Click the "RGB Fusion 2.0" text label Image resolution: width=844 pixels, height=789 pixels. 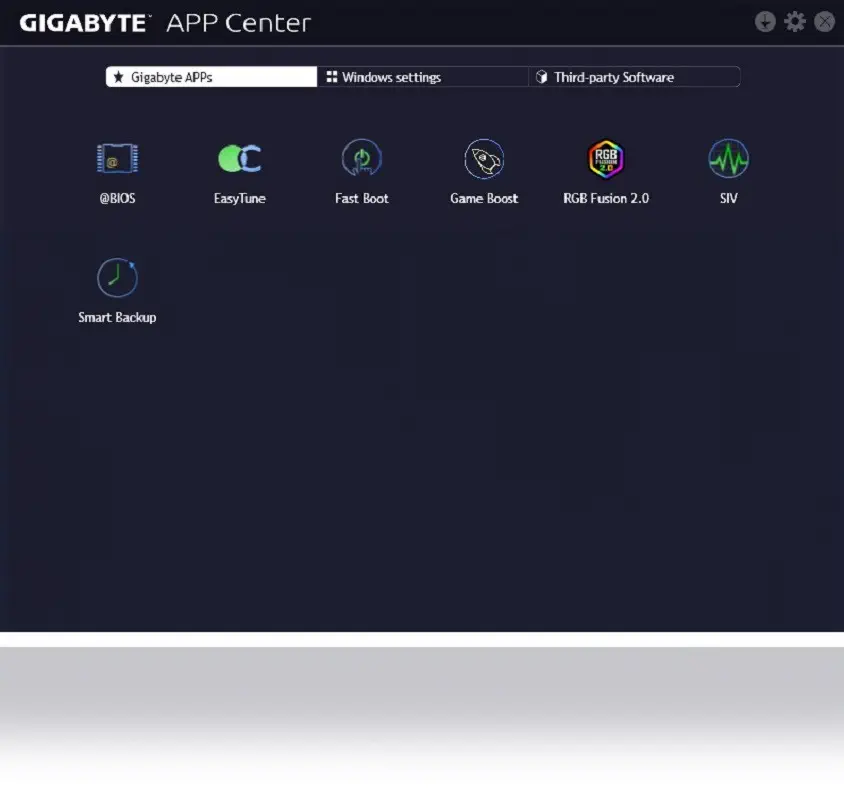pyautogui.click(x=606, y=199)
